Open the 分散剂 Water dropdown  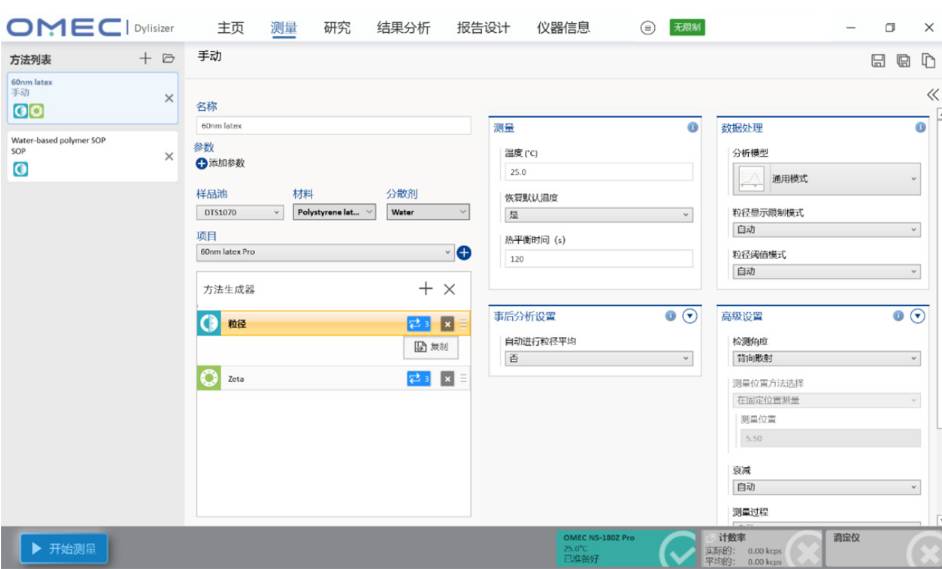(x=428, y=212)
